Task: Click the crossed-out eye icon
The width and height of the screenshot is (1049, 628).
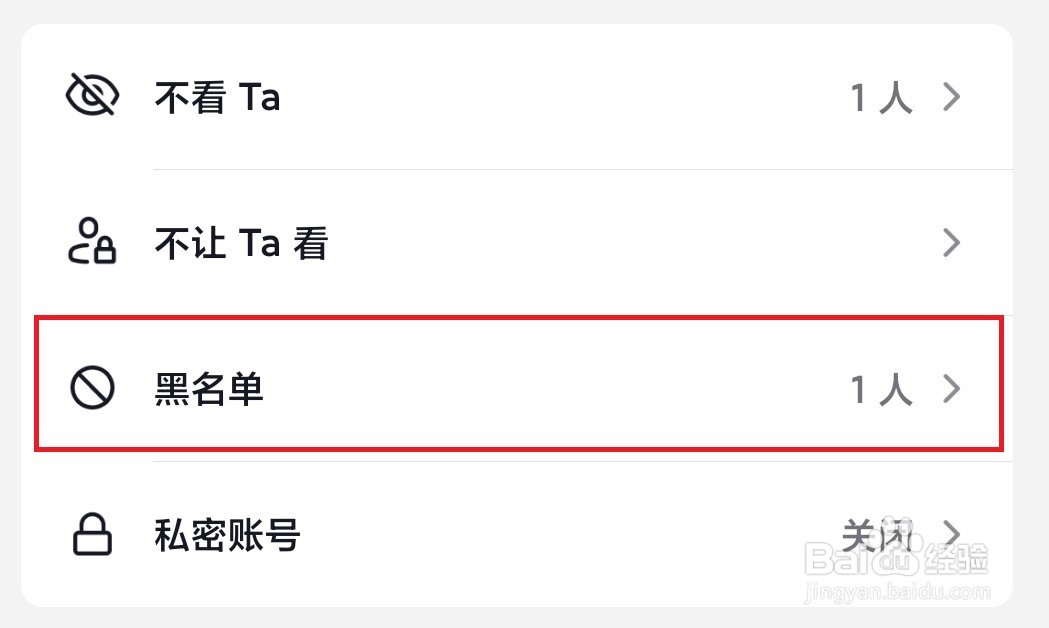Action: coord(92,97)
